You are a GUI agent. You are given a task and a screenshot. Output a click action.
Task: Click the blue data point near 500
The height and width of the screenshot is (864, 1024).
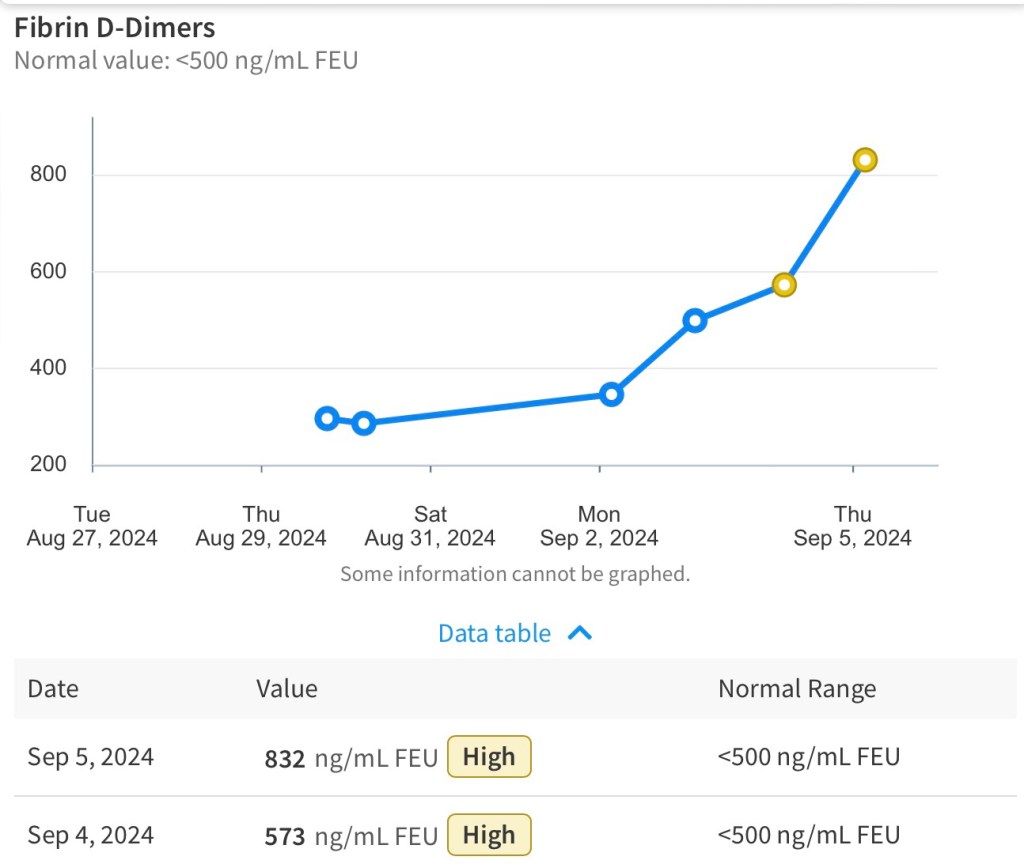pyautogui.click(x=695, y=321)
